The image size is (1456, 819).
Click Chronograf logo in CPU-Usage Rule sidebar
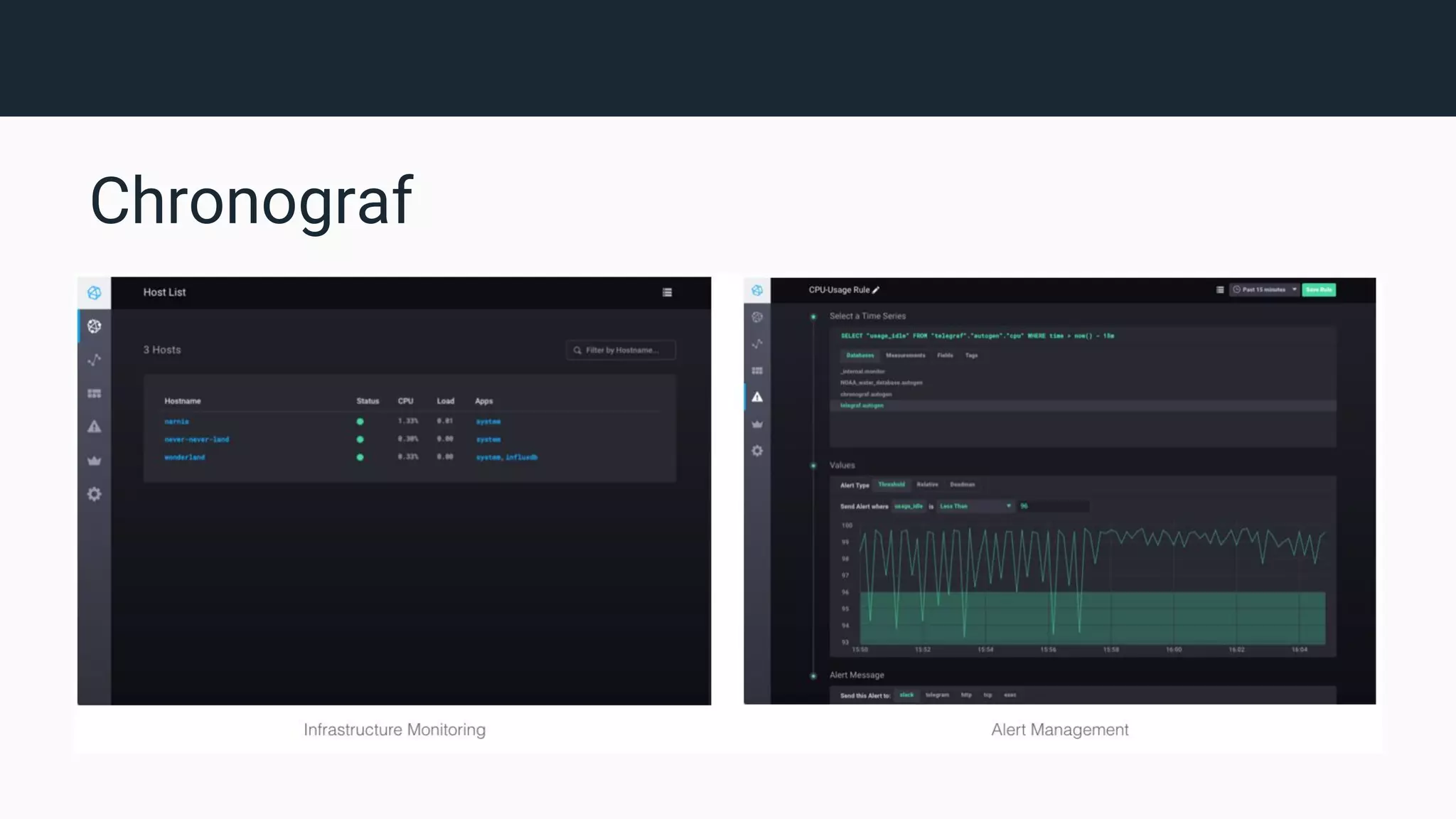coord(757,290)
